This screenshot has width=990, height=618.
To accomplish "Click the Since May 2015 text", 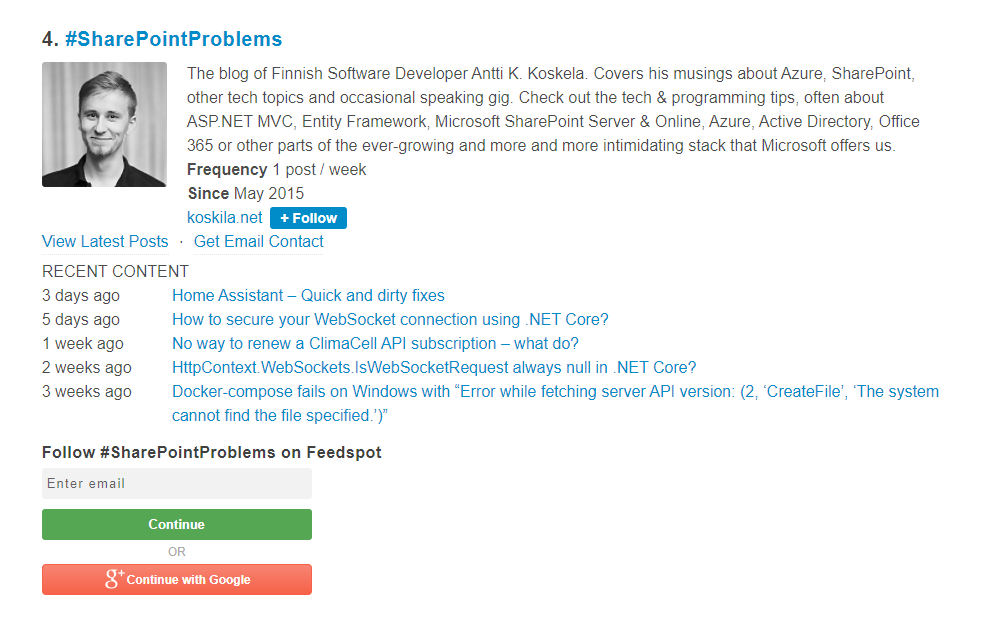I will (x=245, y=193).
